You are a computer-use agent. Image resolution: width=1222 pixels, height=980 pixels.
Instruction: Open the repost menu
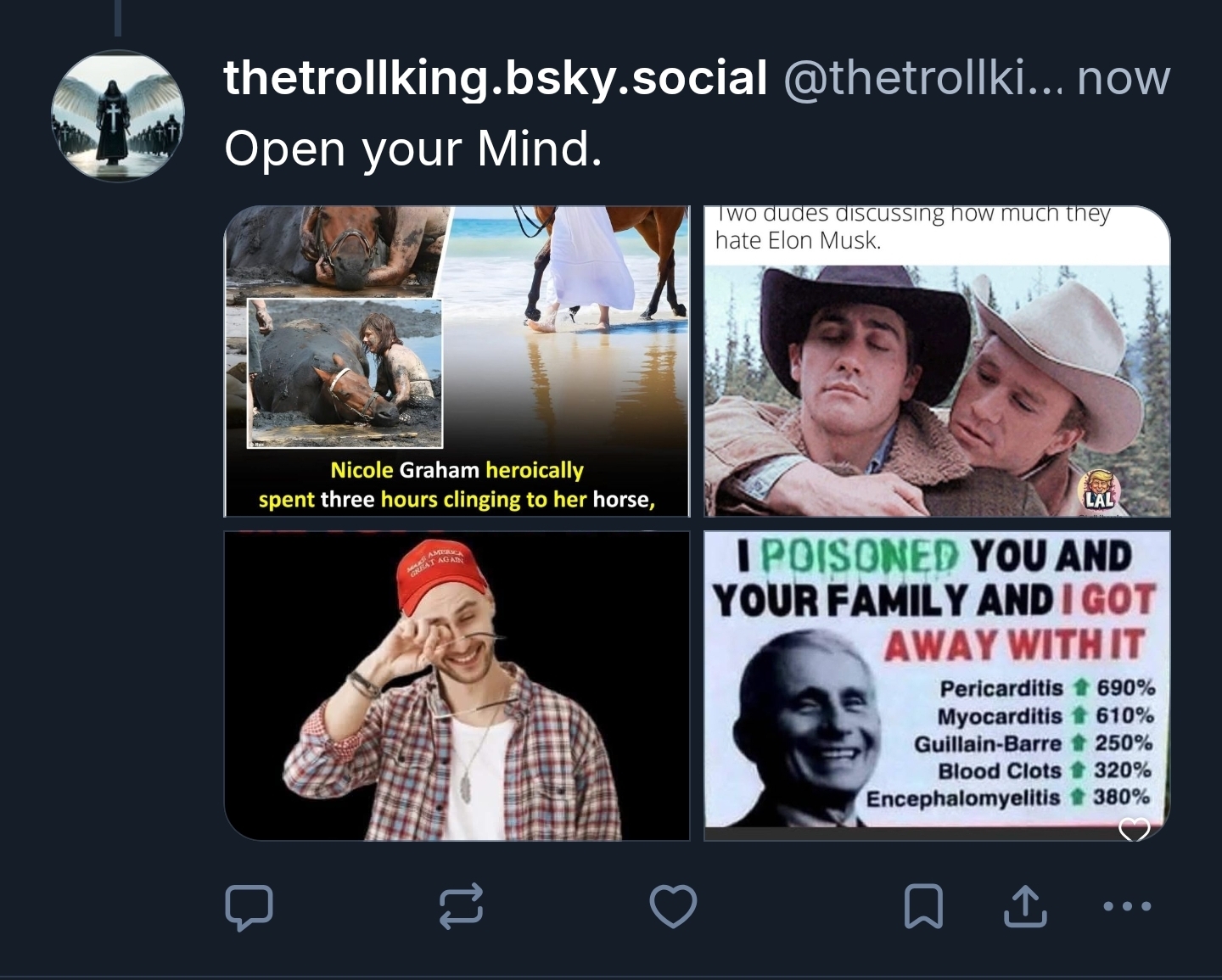point(462,904)
